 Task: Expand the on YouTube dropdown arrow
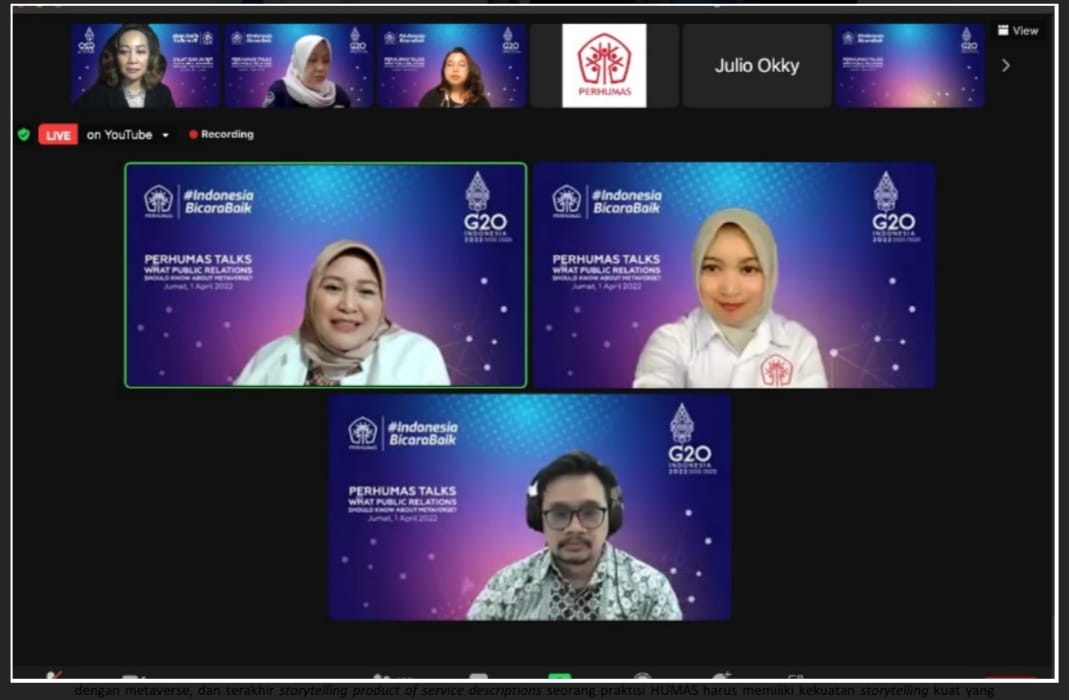[165, 135]
